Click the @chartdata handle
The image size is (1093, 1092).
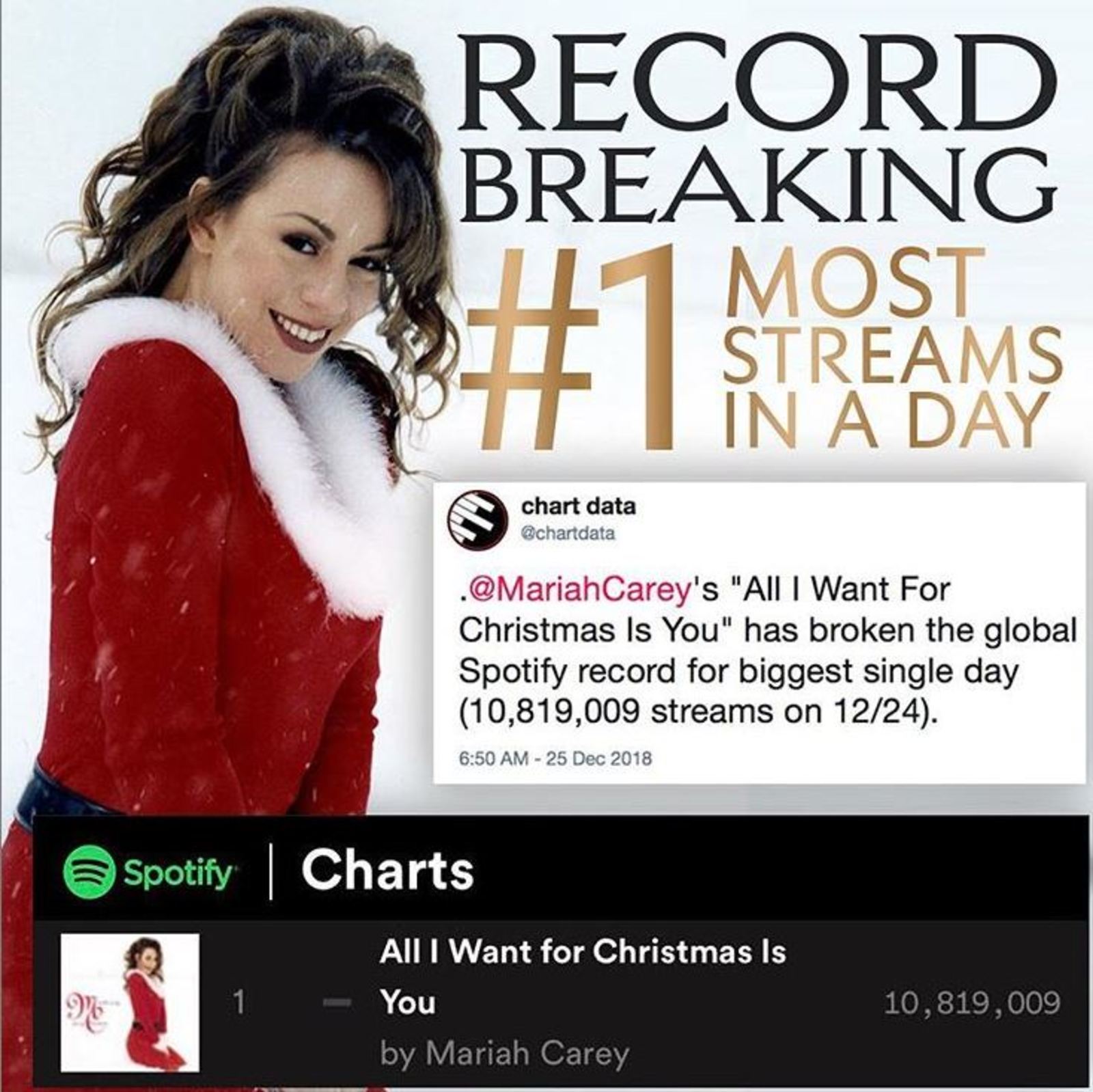pos(568,534)
